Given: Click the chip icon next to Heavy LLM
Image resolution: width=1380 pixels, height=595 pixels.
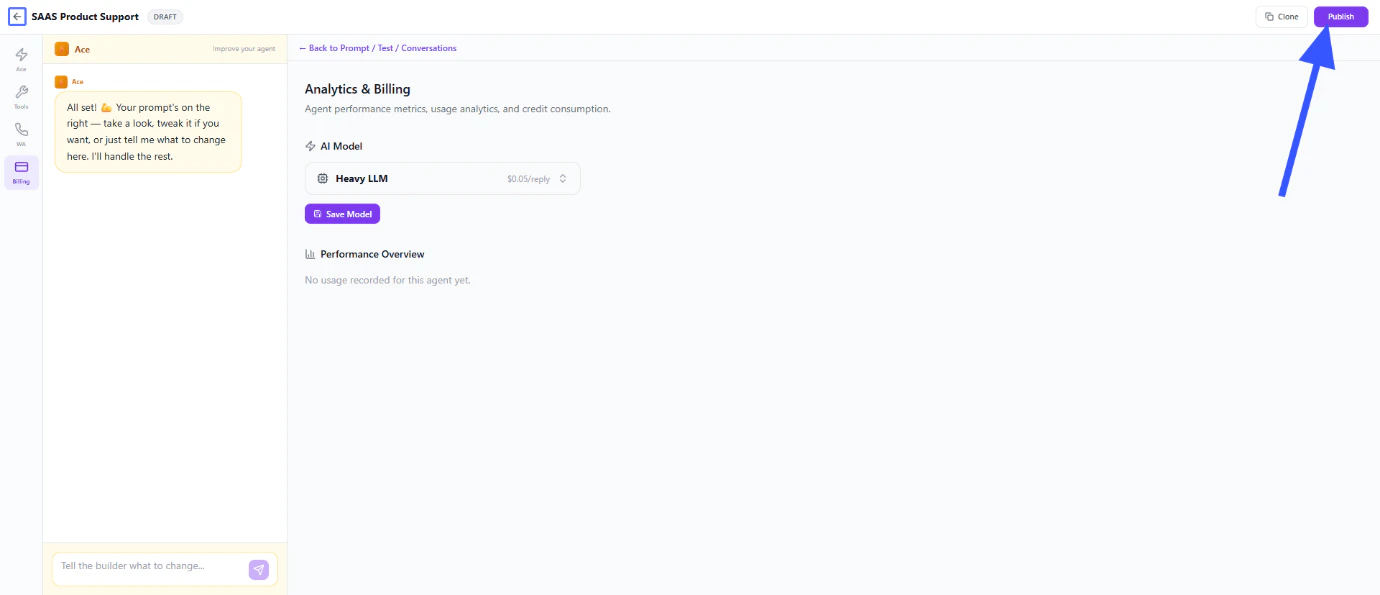Looking at the screenshot, I should [x=322, y=179].
